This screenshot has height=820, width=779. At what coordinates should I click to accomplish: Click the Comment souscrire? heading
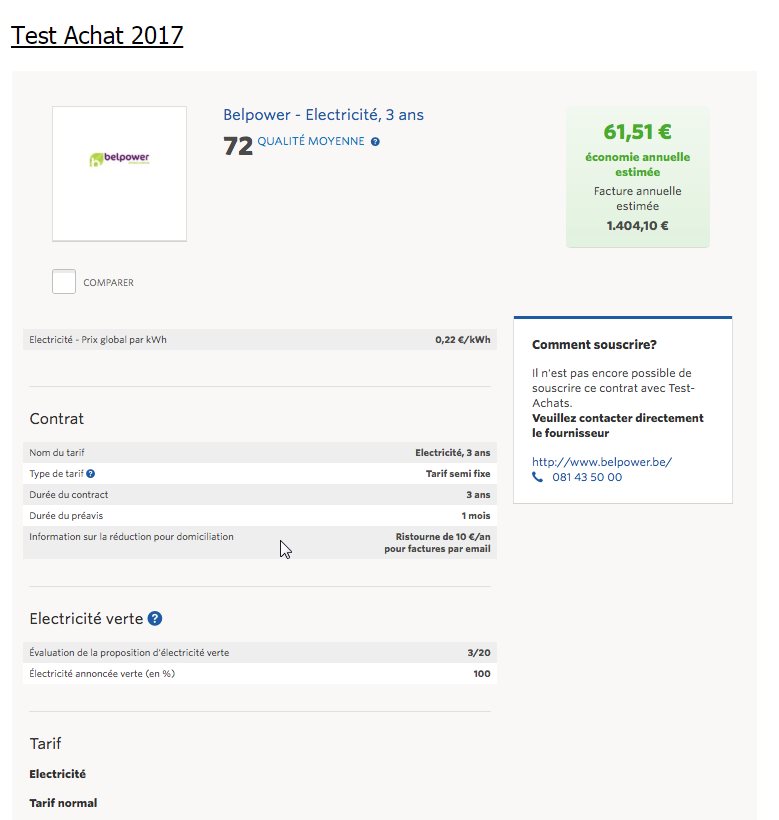point(594,345)
